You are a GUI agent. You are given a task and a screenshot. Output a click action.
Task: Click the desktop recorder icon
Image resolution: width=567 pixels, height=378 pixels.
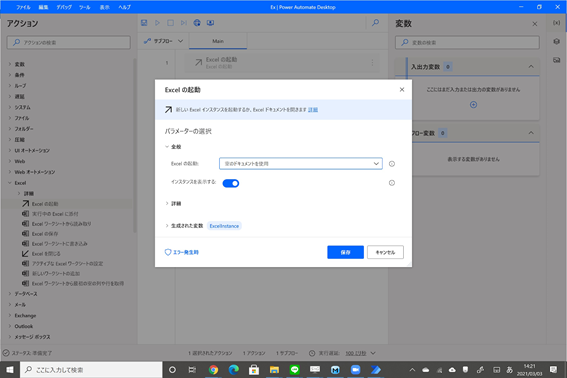point(210,23)
